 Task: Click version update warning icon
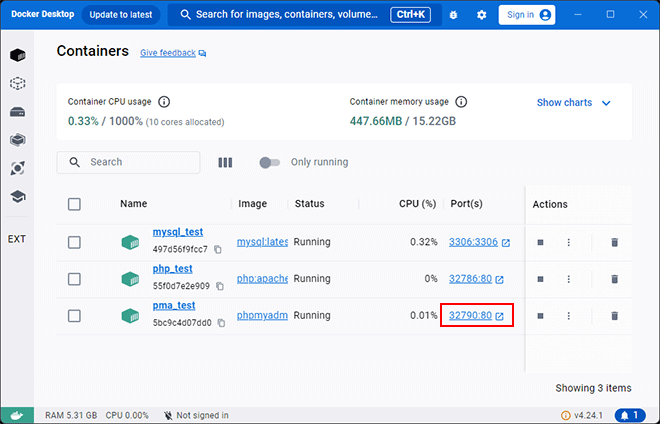tap(566, 416)
